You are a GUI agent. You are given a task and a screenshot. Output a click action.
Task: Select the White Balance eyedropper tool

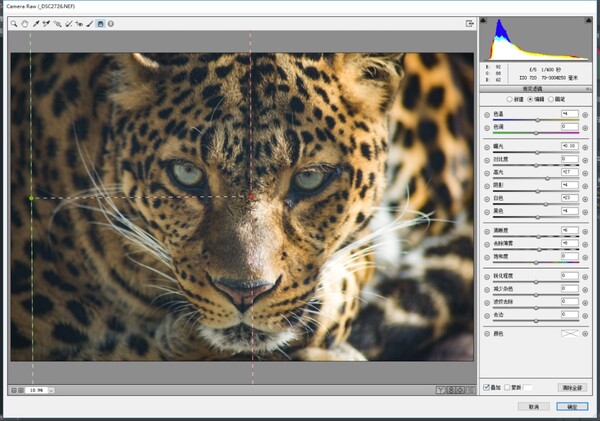[36, 24]
